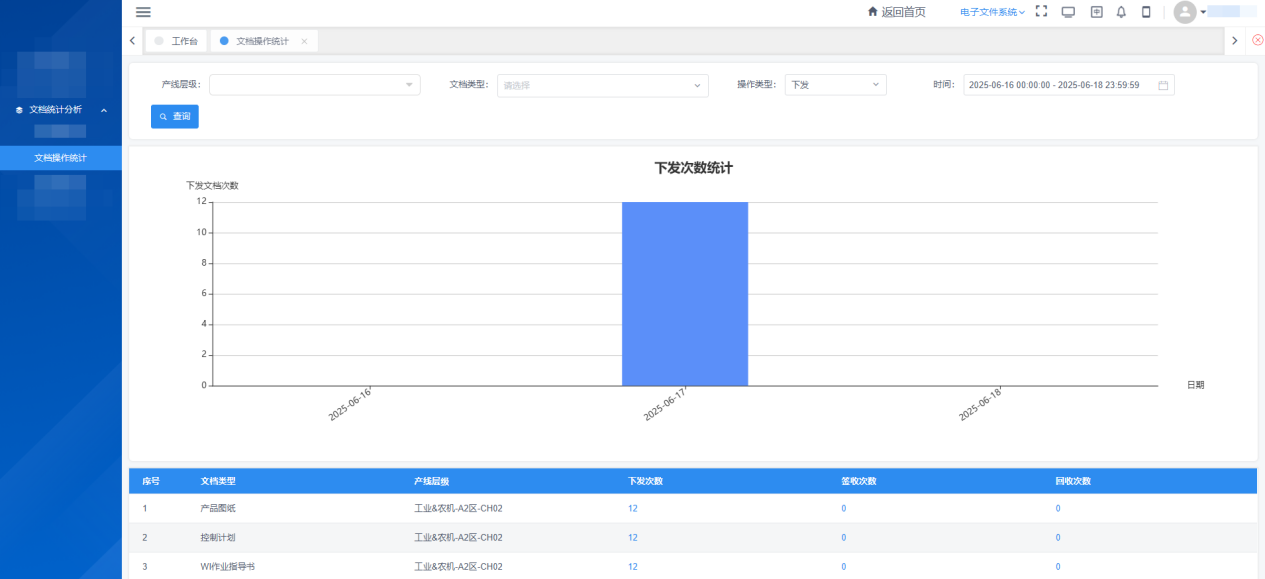The height and width of the screenshot is (579, 1265).
Task: Open the 签收次数 value 0 for WI作业指导书
Action: pyautogui.click(x=844, y=567)
